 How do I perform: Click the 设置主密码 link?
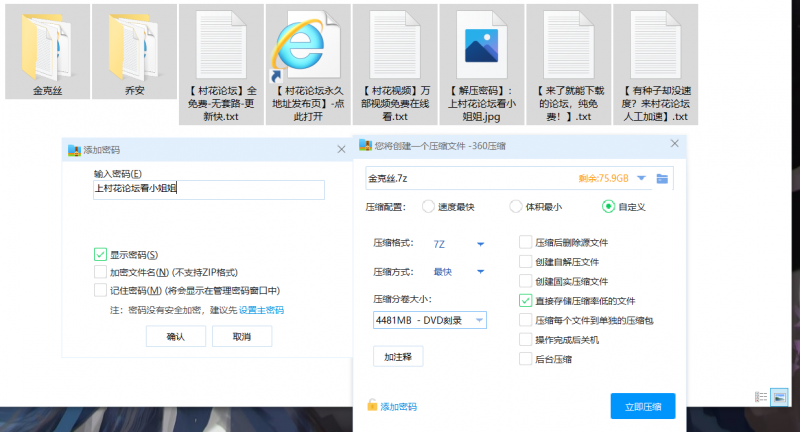(x=261, y=310)
